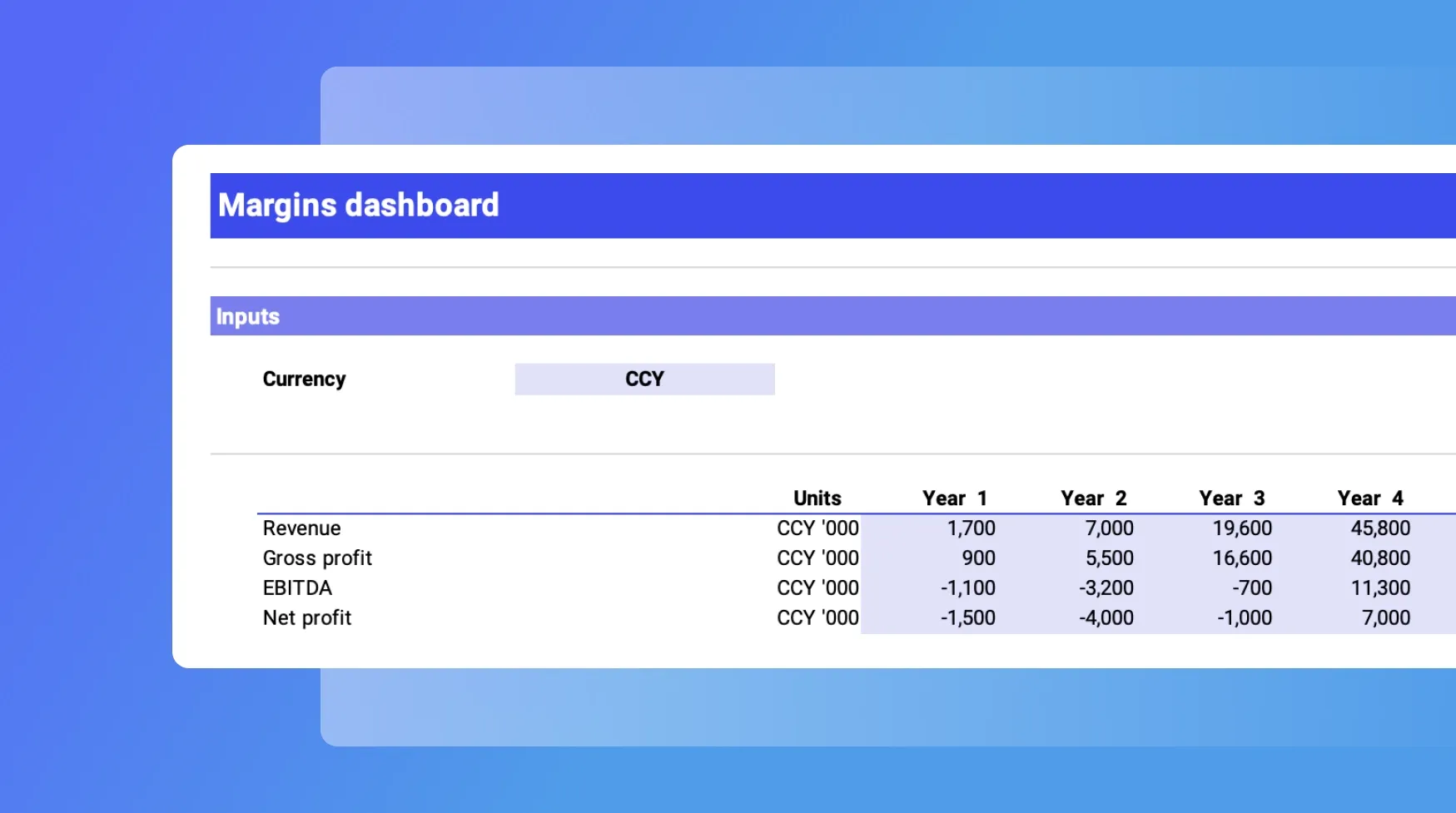Select Year 4 Revenue cell showing 45,800
Screen dimensions: 1456x813
(1380, 528)
